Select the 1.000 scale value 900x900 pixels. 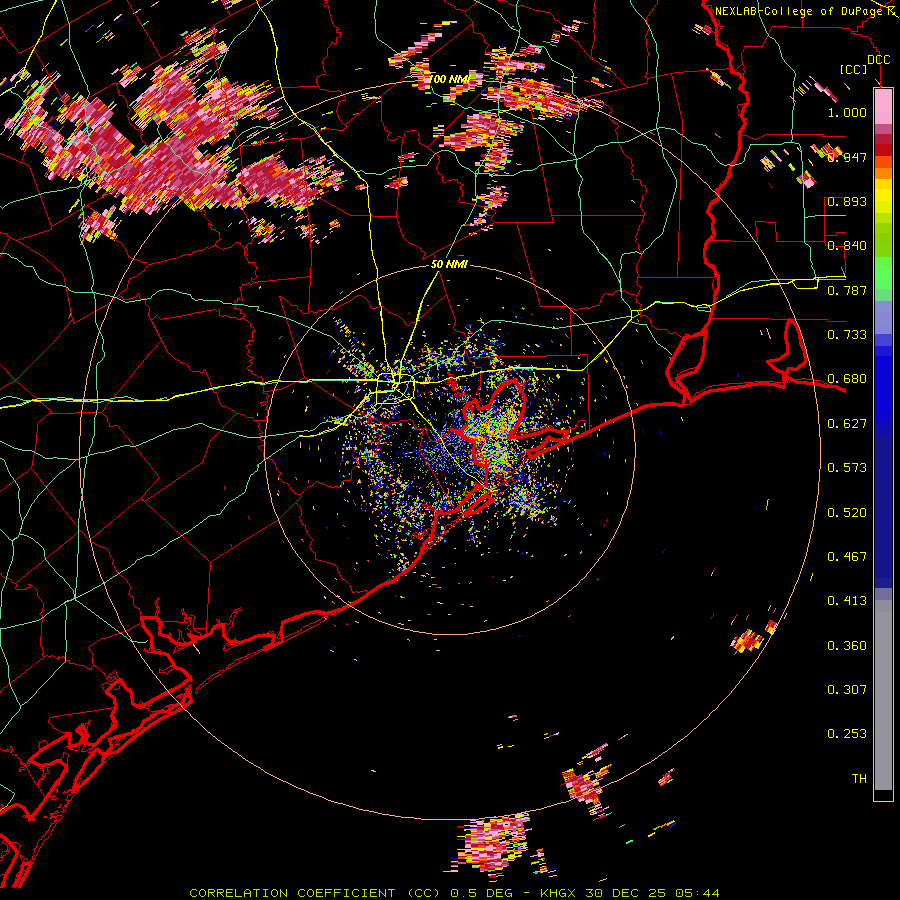click(847, 112)
